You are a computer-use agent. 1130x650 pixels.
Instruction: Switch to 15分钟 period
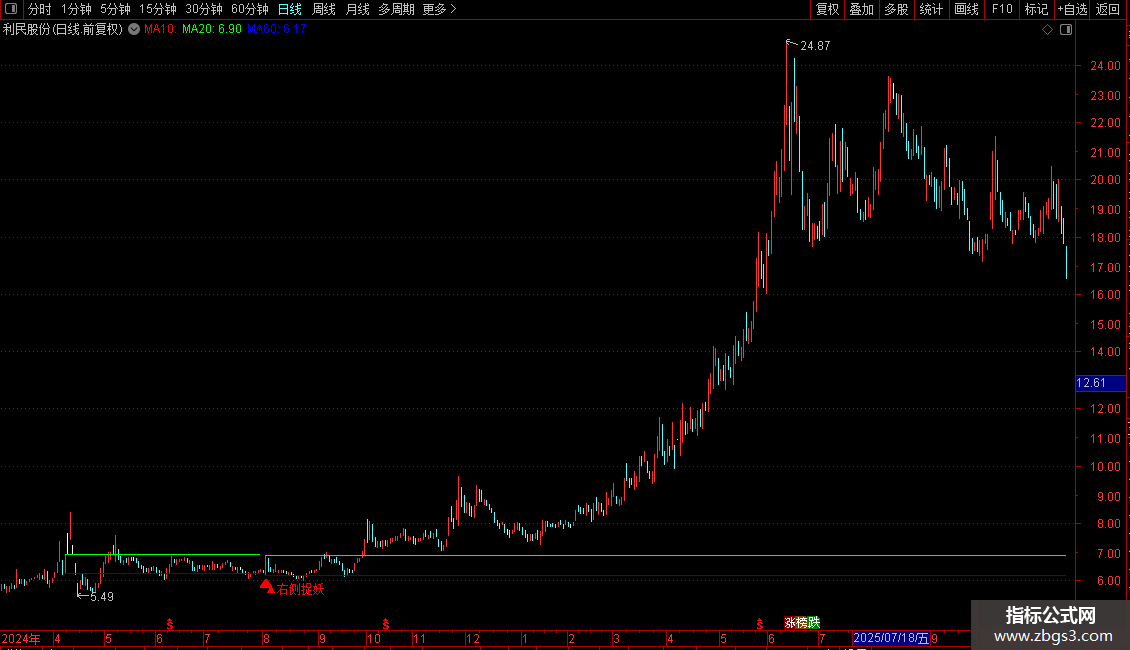(158, 9)
